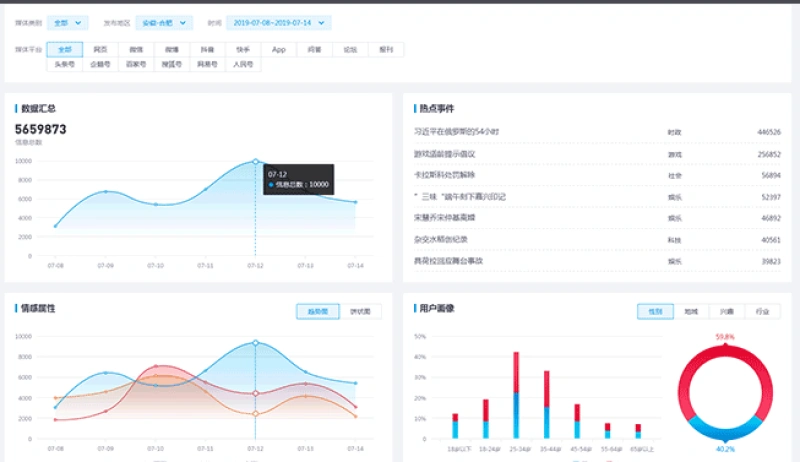Expand the 发布地区 region dropdown
This screenshot has width=800, height=462.
[x=164, y=23]
